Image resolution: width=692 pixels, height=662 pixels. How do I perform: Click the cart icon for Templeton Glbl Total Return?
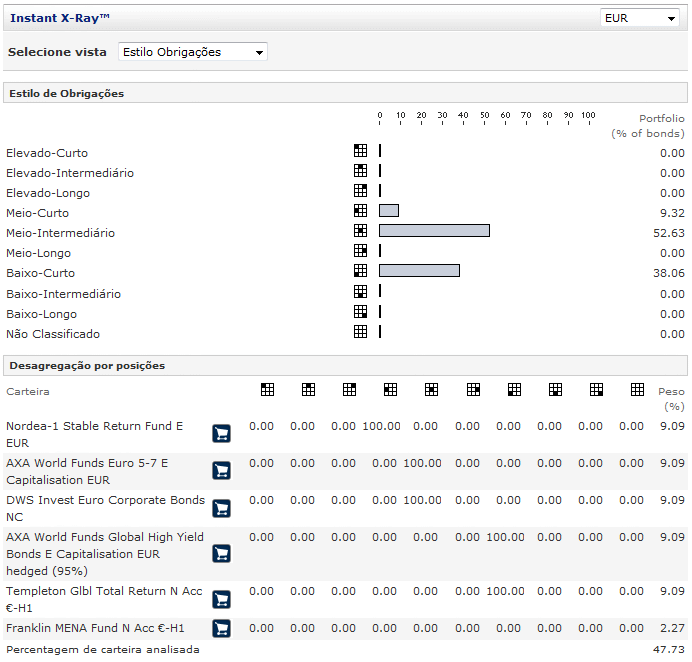coord(222,599)
